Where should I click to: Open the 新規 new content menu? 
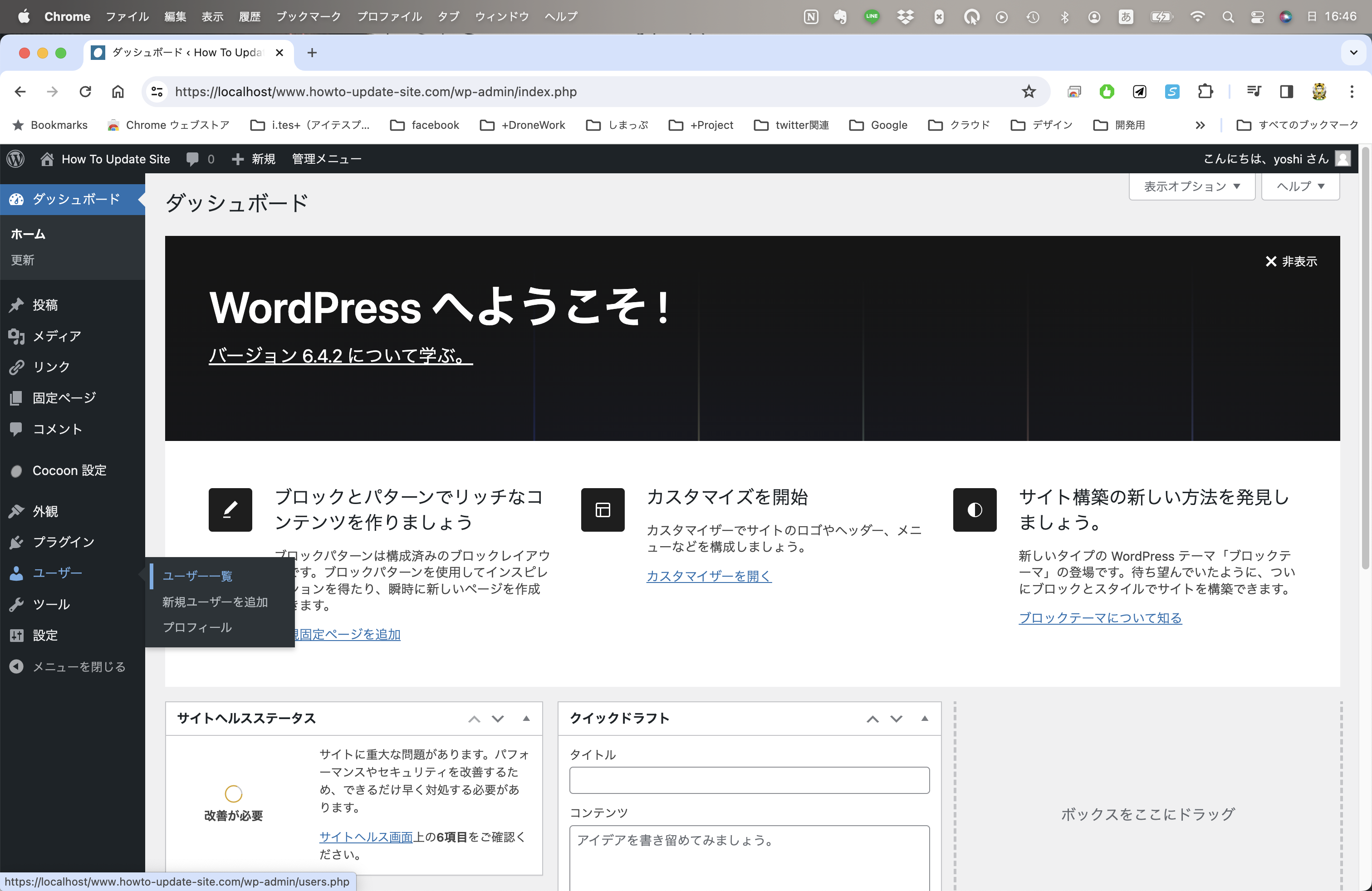click(x=254, y=159)
